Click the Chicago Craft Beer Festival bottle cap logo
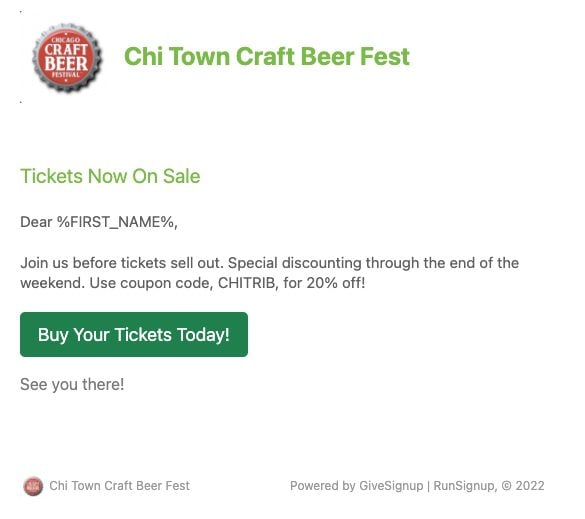Image resolution: width=585 pixels, height=519 pixels. coord(67,58)
